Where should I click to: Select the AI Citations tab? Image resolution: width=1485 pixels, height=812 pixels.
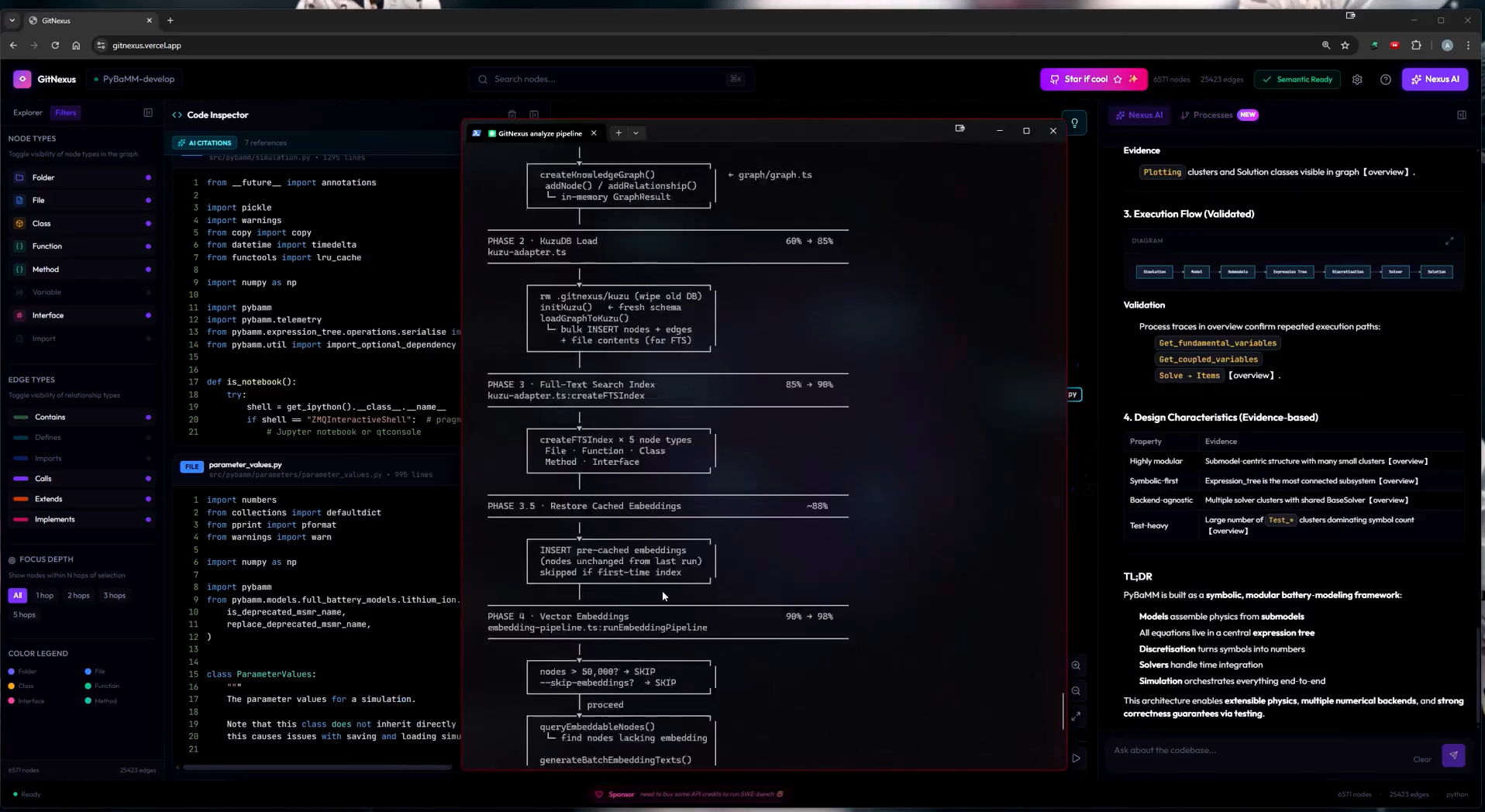click(204, 143)
